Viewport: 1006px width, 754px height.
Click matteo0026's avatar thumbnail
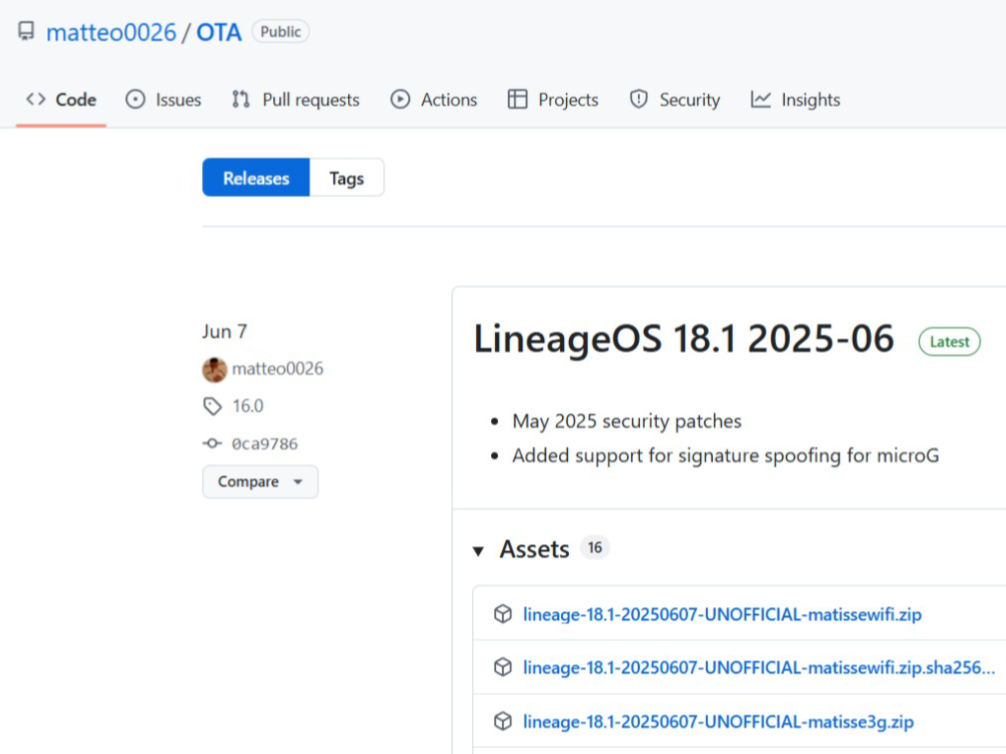[212, 368]
